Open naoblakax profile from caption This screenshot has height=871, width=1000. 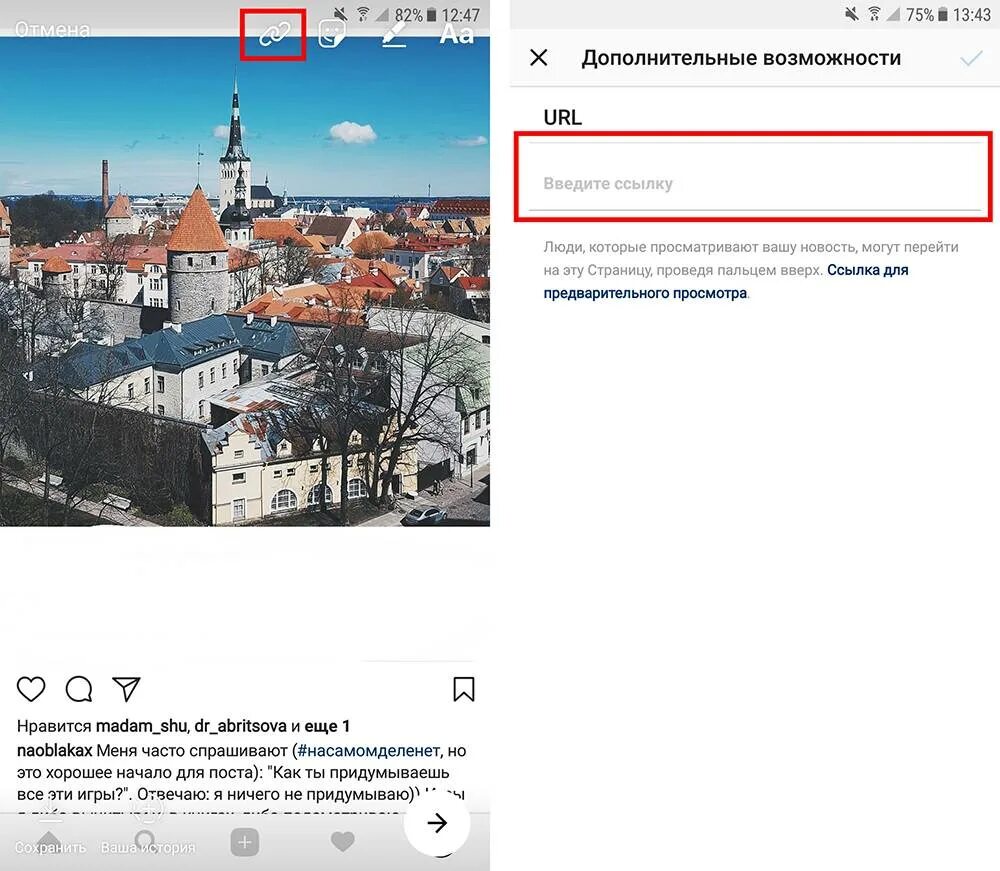tap(54, 750)
